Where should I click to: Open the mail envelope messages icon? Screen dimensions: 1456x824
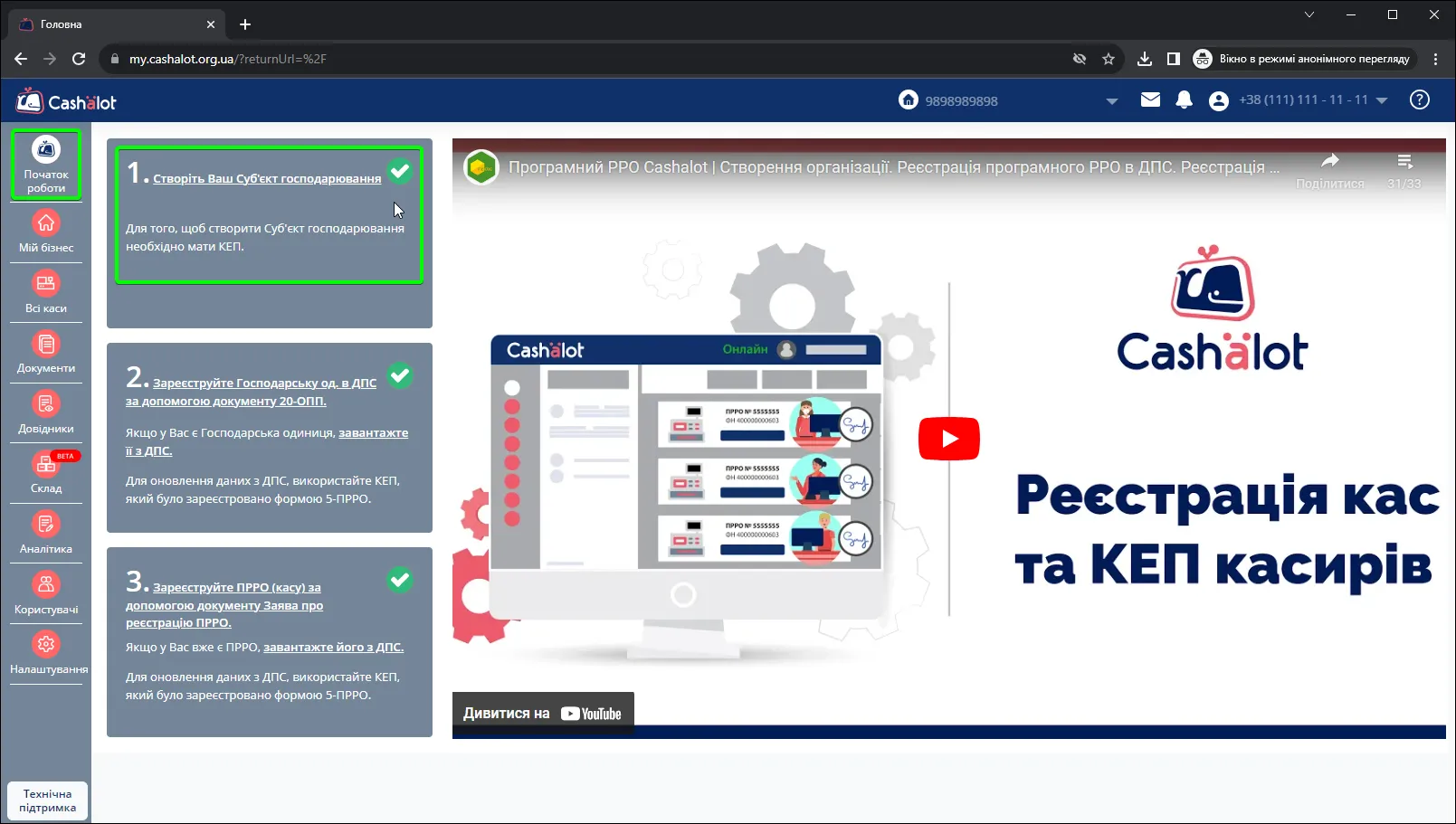click(1150, 99)
